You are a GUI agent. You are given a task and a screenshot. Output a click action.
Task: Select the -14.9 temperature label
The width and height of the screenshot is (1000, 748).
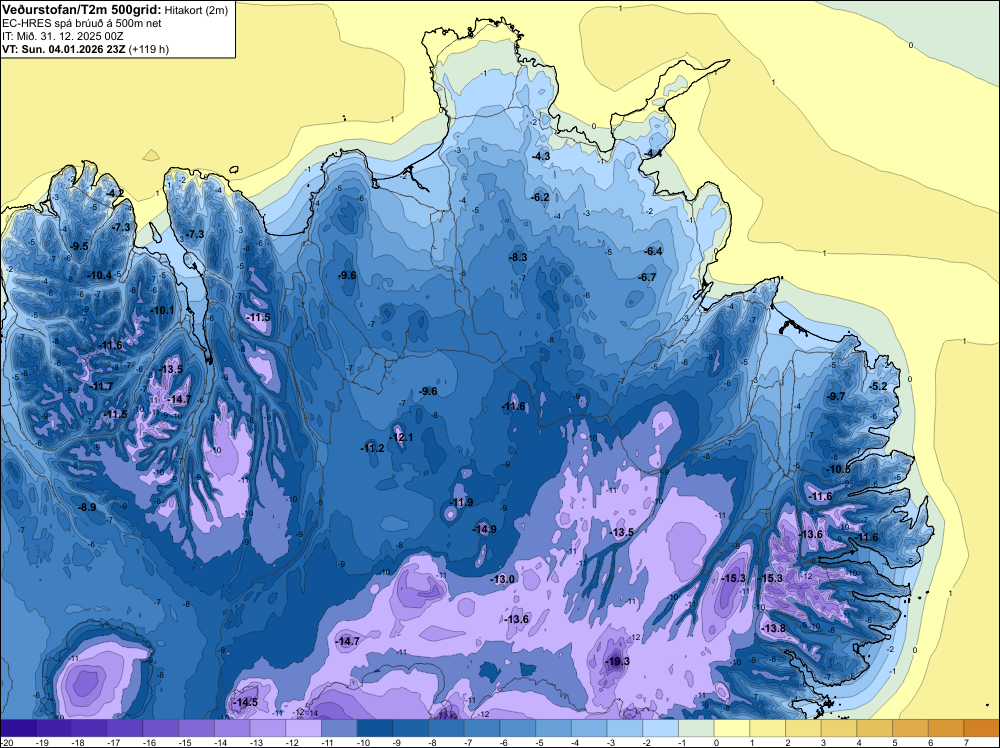484,529
